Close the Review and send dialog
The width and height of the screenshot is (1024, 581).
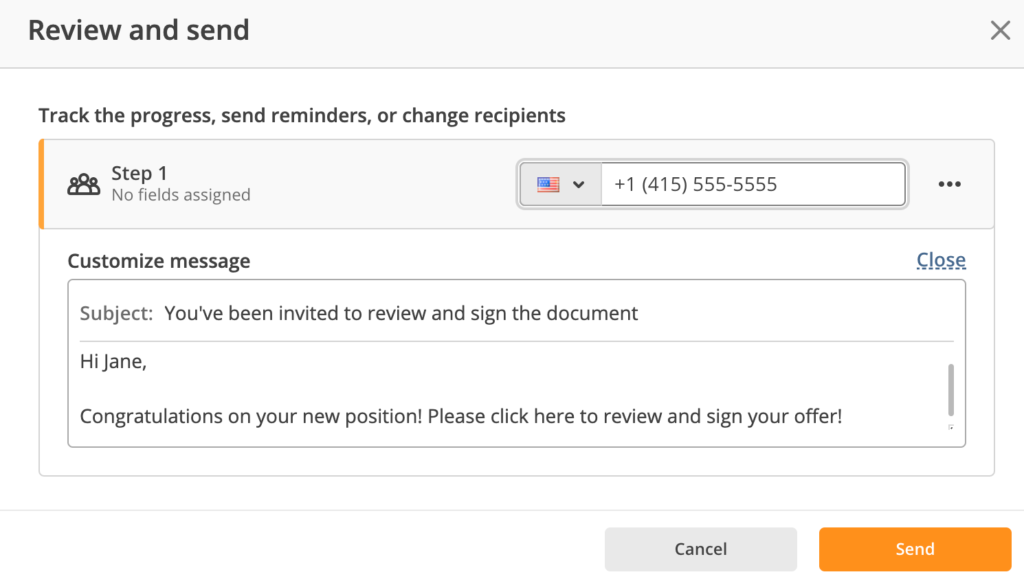[x=1000, y=30]
